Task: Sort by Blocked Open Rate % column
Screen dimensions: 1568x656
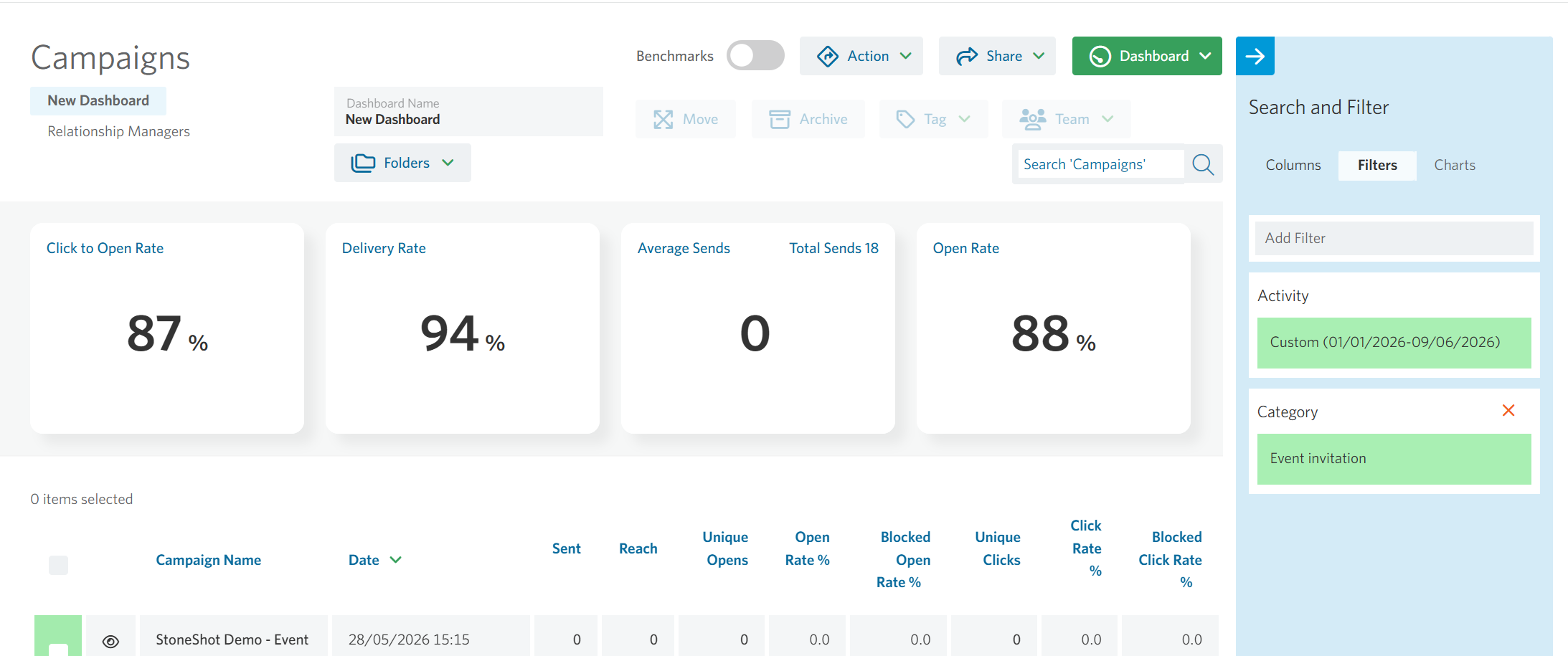Action: (x=903, y=560)
